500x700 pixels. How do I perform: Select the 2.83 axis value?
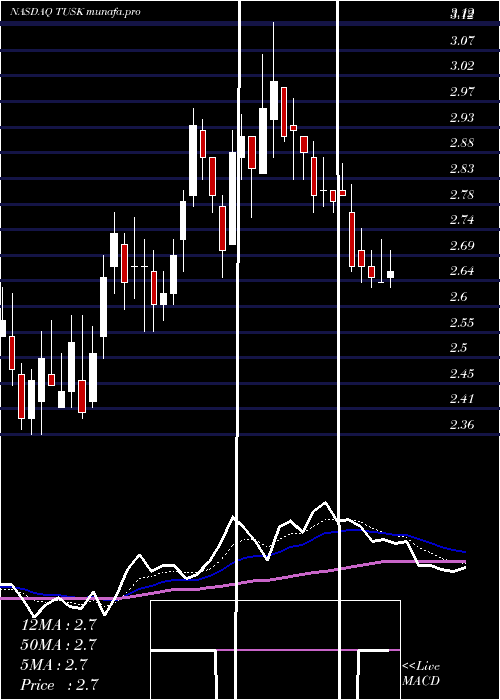click(x=462, y=169)
